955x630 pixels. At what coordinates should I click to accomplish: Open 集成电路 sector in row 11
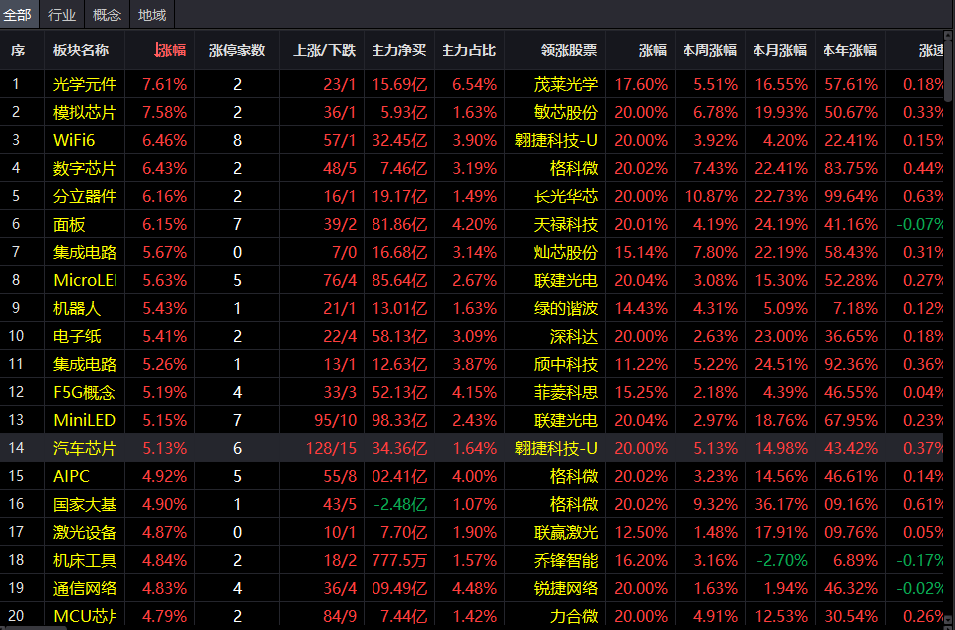[x=85, y=364]
